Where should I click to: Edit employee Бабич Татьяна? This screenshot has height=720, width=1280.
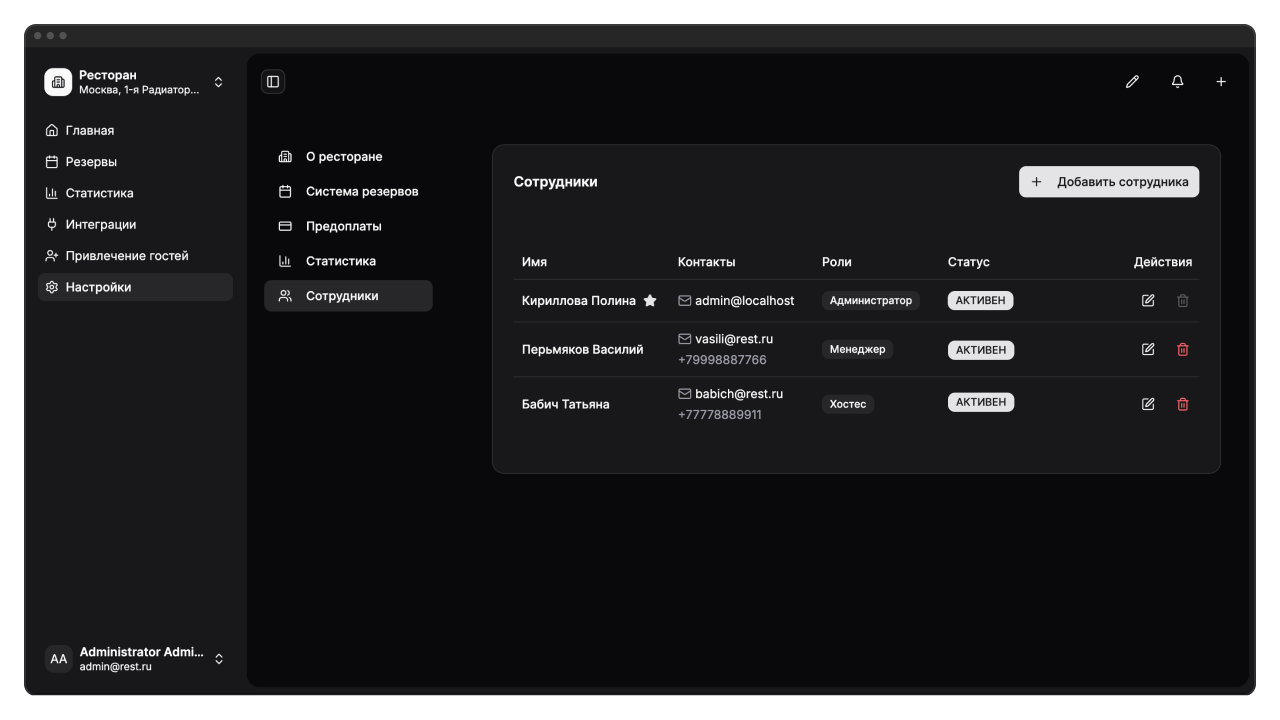click(x=1148, y=404)
